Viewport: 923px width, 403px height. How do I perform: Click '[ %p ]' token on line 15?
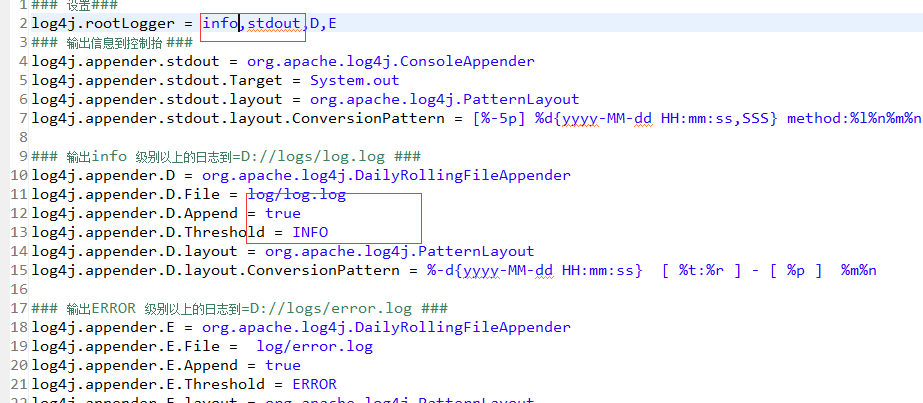point(796,270)
